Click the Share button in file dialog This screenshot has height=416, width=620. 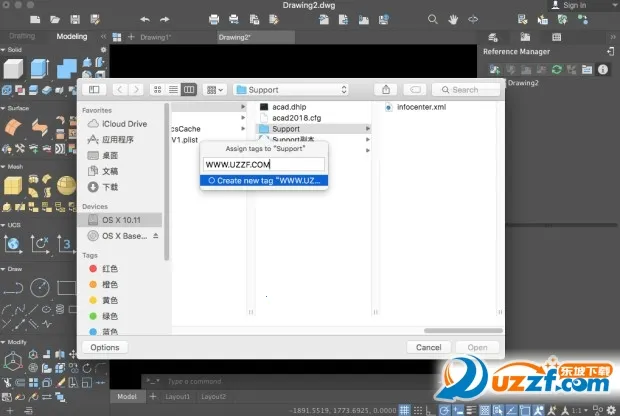386,90
